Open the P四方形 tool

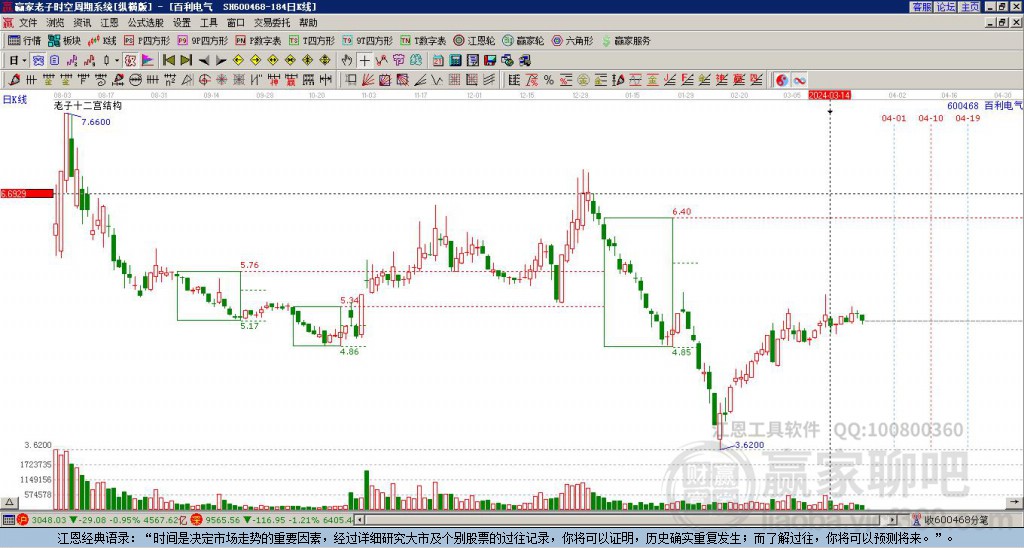point(147,40)
